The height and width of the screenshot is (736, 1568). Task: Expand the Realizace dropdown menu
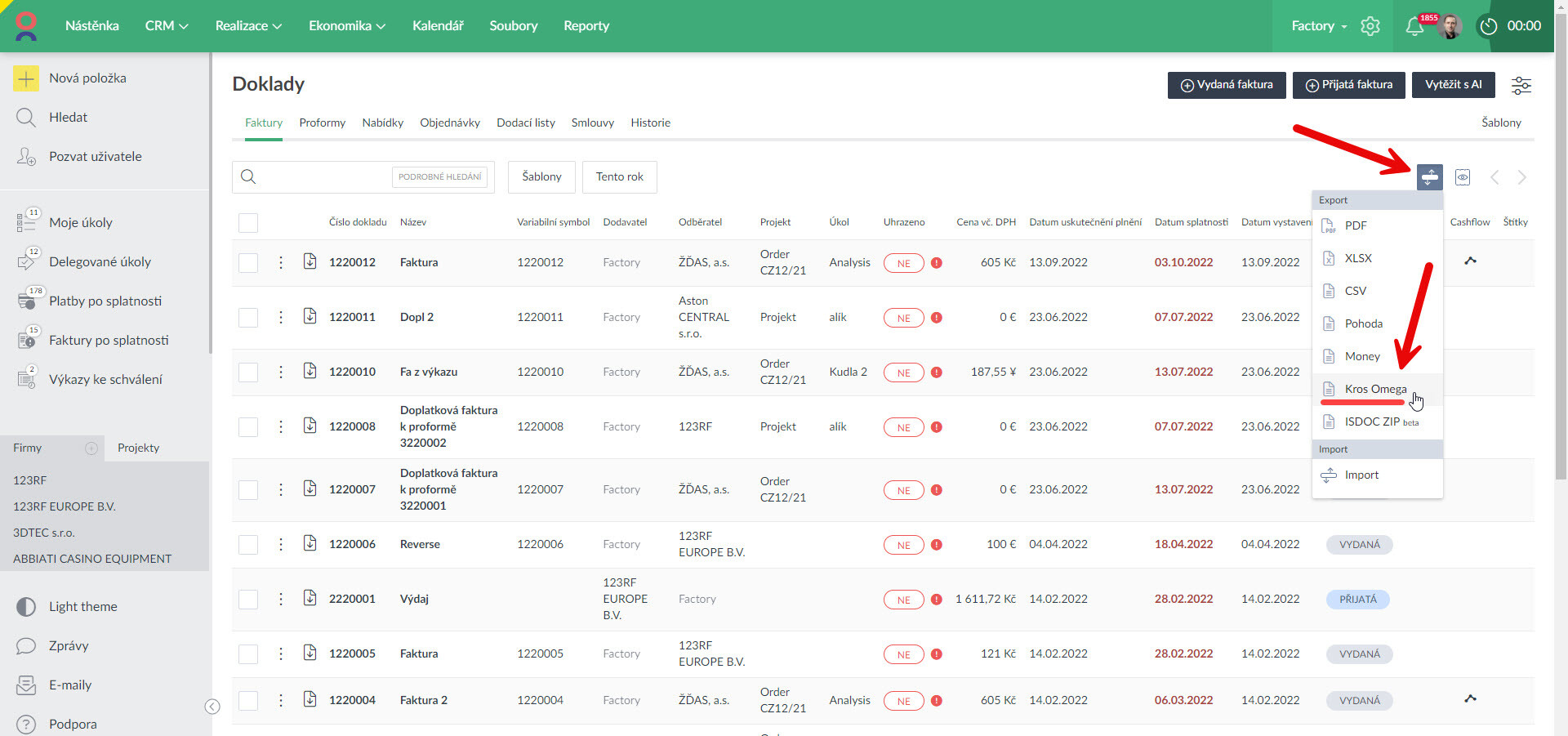click(x=248, y=26)
